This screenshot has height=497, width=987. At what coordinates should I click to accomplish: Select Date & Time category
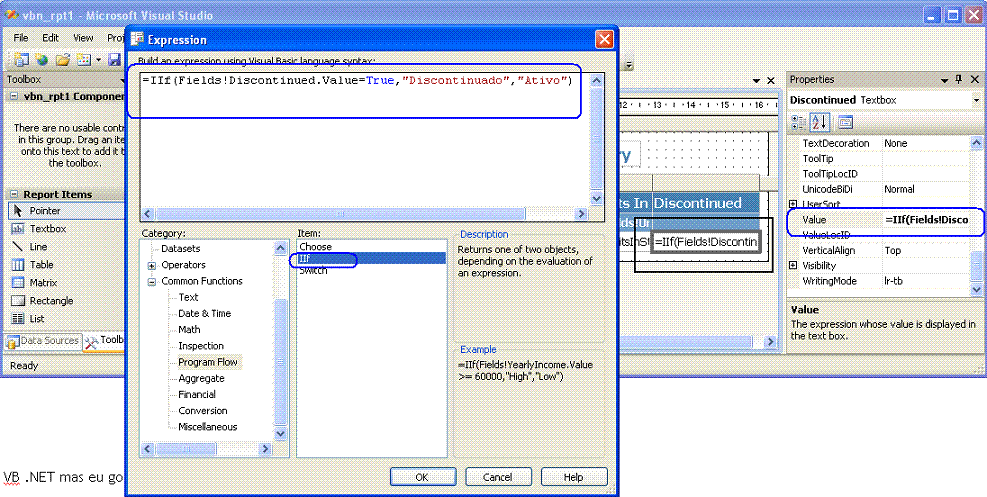(205, 313)
